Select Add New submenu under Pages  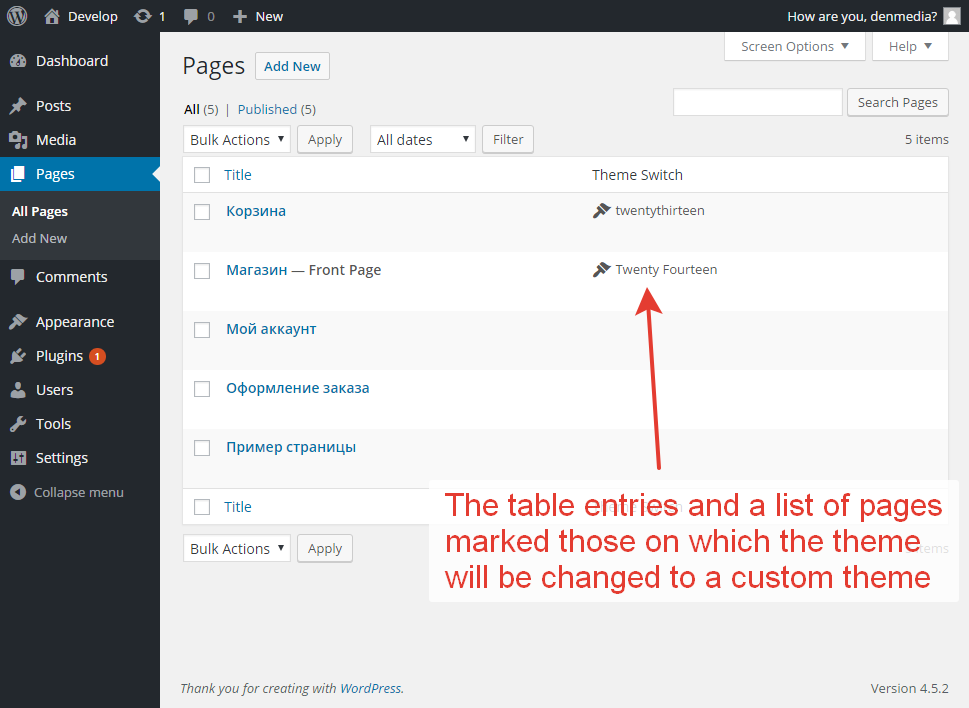(x=40, y=238)
